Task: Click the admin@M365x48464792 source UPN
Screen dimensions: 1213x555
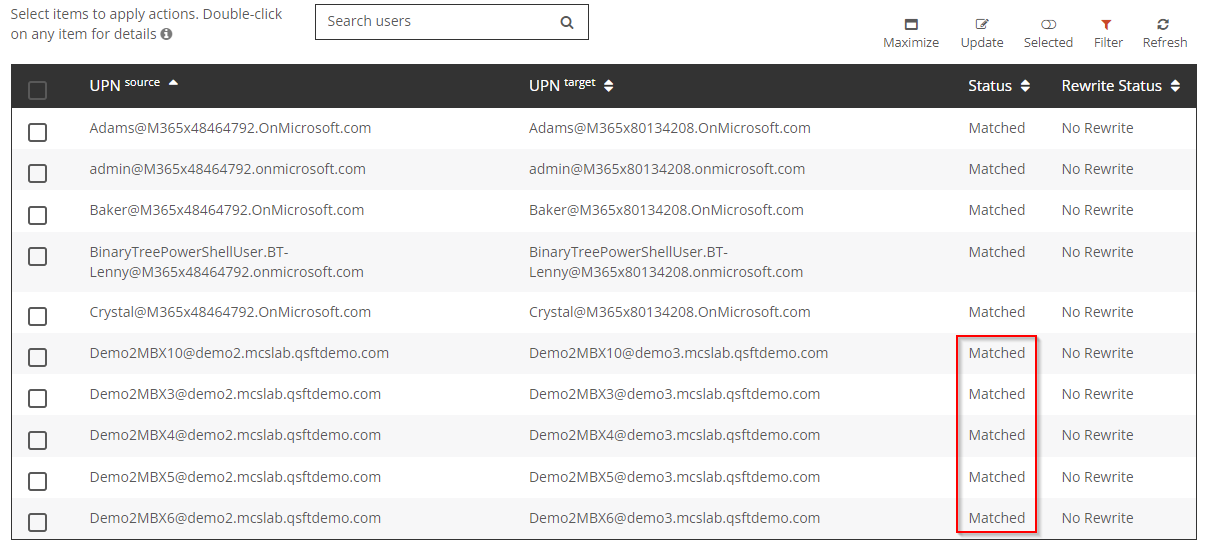Action: point(227,169)
